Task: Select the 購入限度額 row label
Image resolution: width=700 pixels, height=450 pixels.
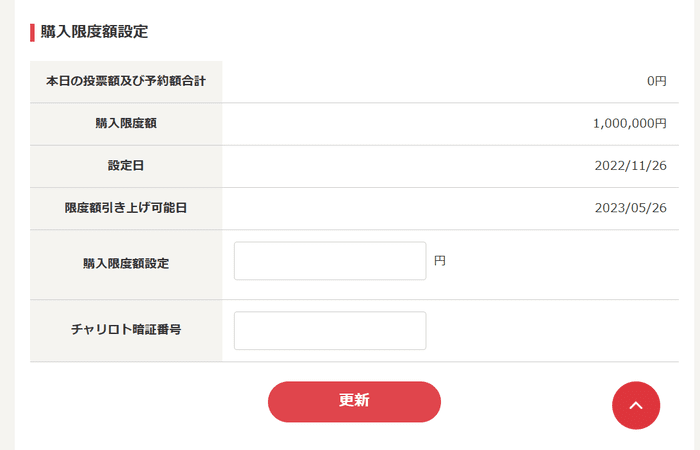Action: 126,124
